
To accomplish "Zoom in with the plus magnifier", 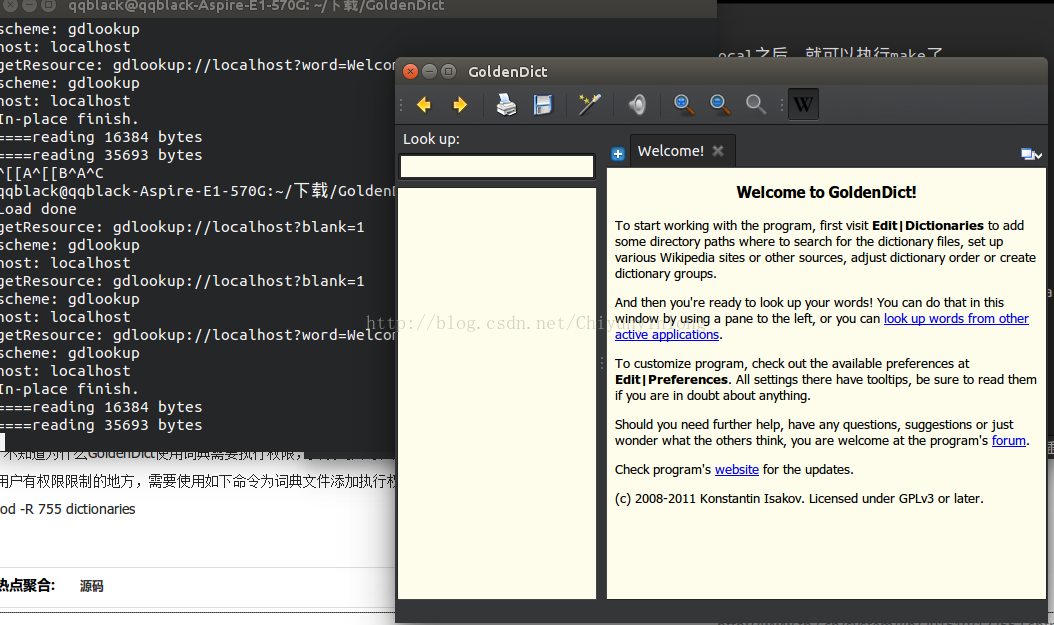I will (684, 104).
